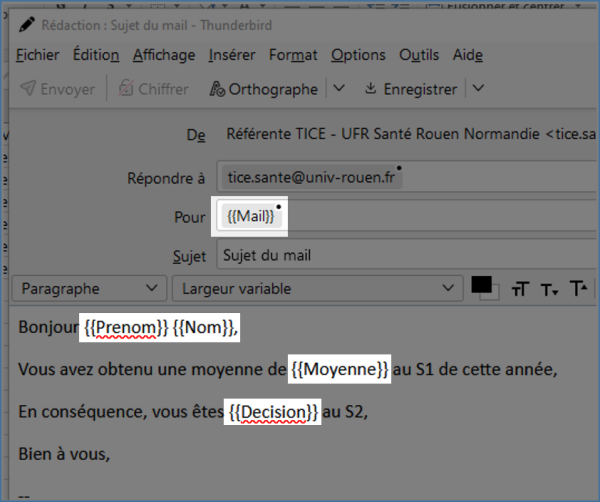Open the Largeur variable font dropdown
This screenshot has height=502, width=600.
318,288
